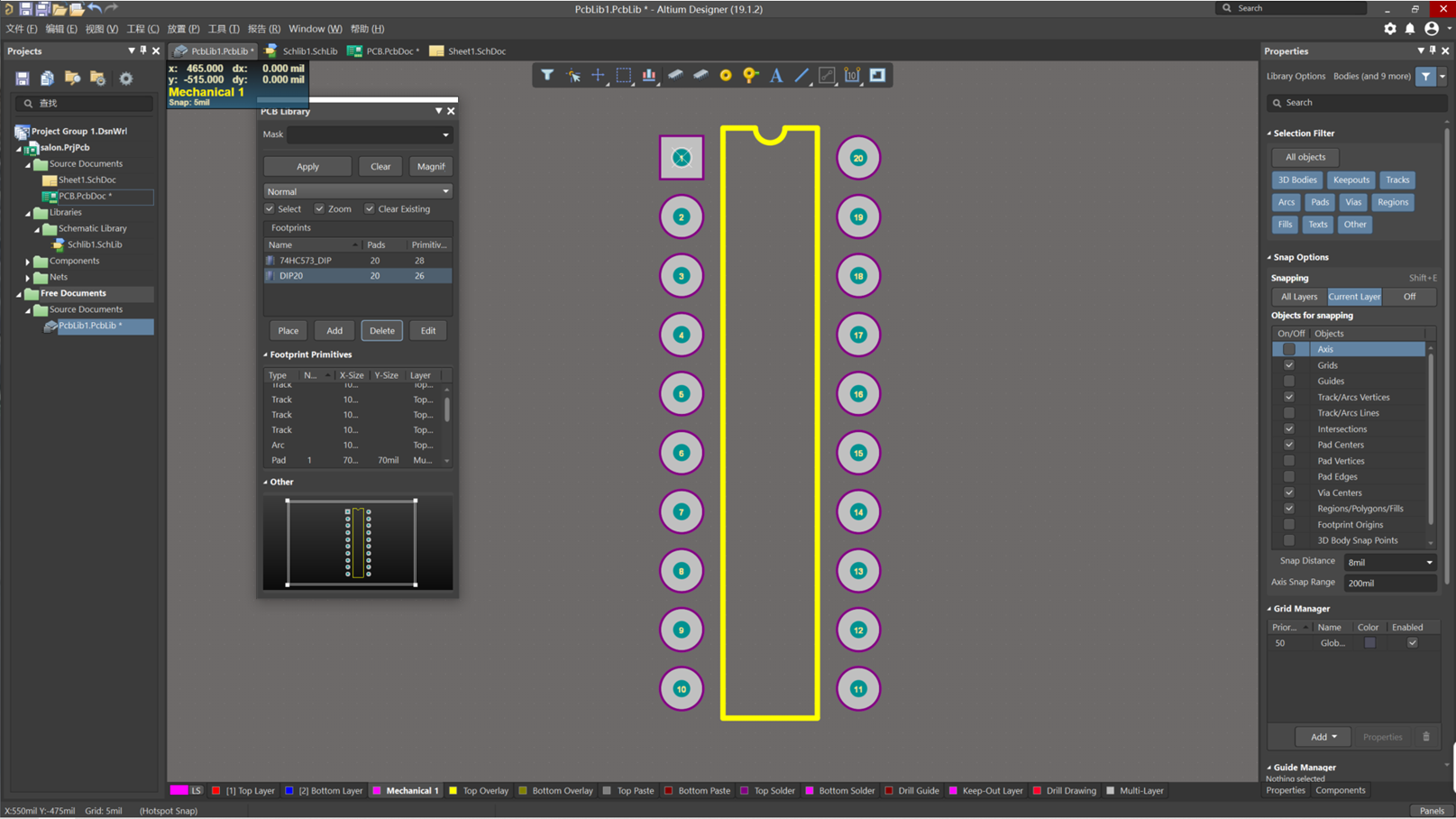Open the Snap Distance dropdown
Screen dimensions: 1456x819
[1429, 562]
